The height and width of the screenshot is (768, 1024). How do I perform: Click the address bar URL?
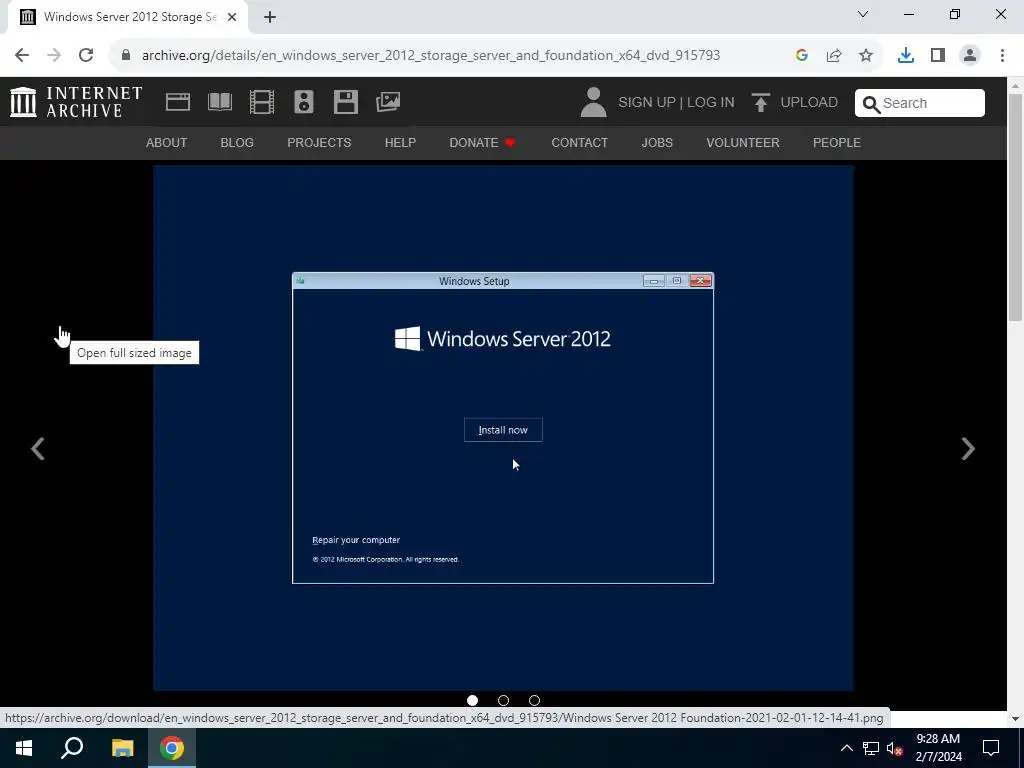click(431, 55)
